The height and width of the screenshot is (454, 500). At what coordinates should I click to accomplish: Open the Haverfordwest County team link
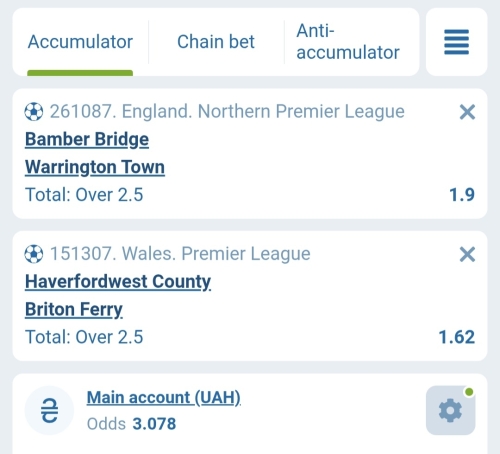(118, 282)
